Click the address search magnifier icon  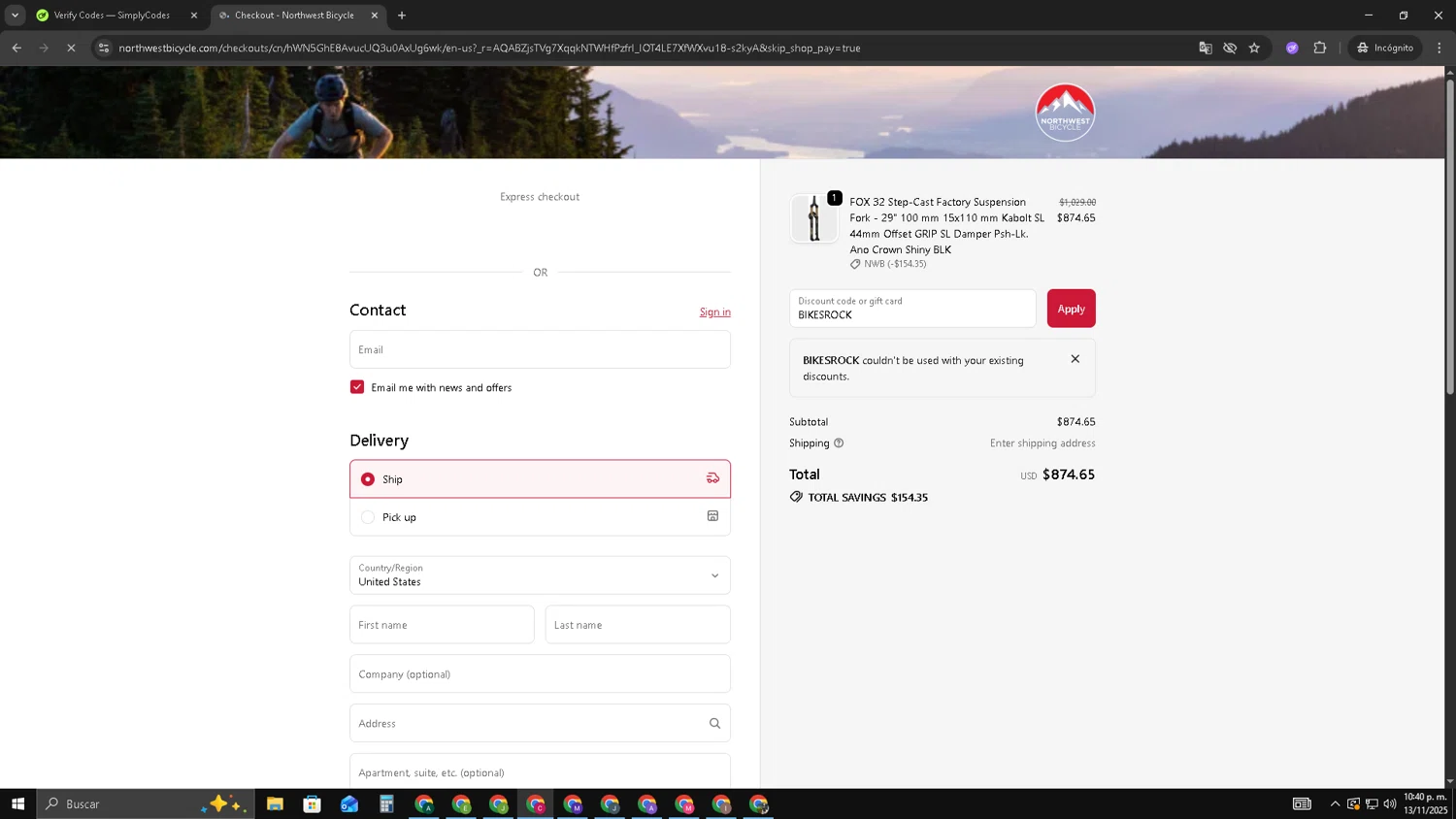714,724
